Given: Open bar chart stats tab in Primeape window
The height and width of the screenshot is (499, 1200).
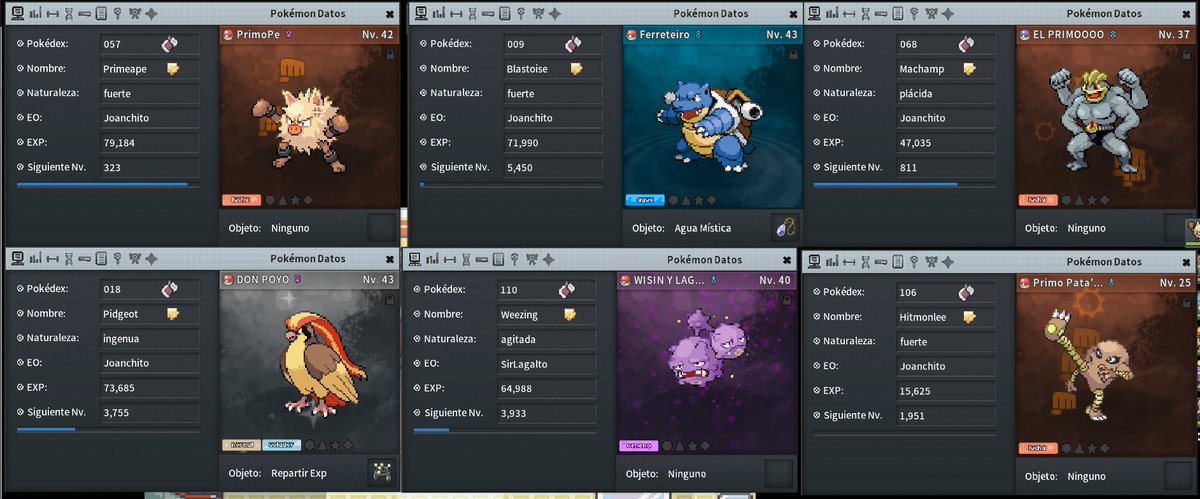Looking at the screenshot, I should 35,13.
